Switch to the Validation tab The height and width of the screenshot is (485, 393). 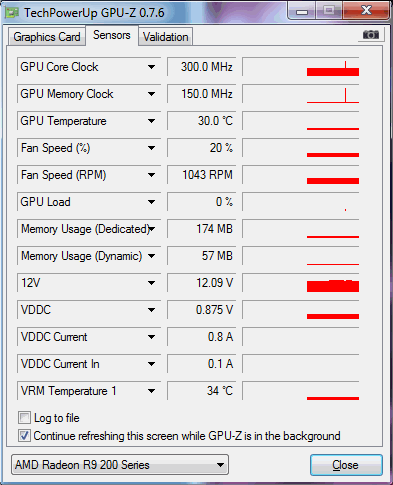[x=166, y=37]
